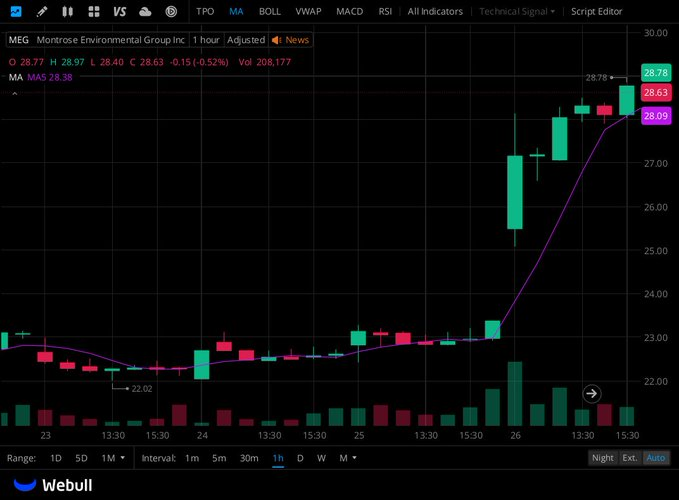Viewport: 679px width, 500px height.
Task: Select the 30m interval
Action: tap(249, 458)
